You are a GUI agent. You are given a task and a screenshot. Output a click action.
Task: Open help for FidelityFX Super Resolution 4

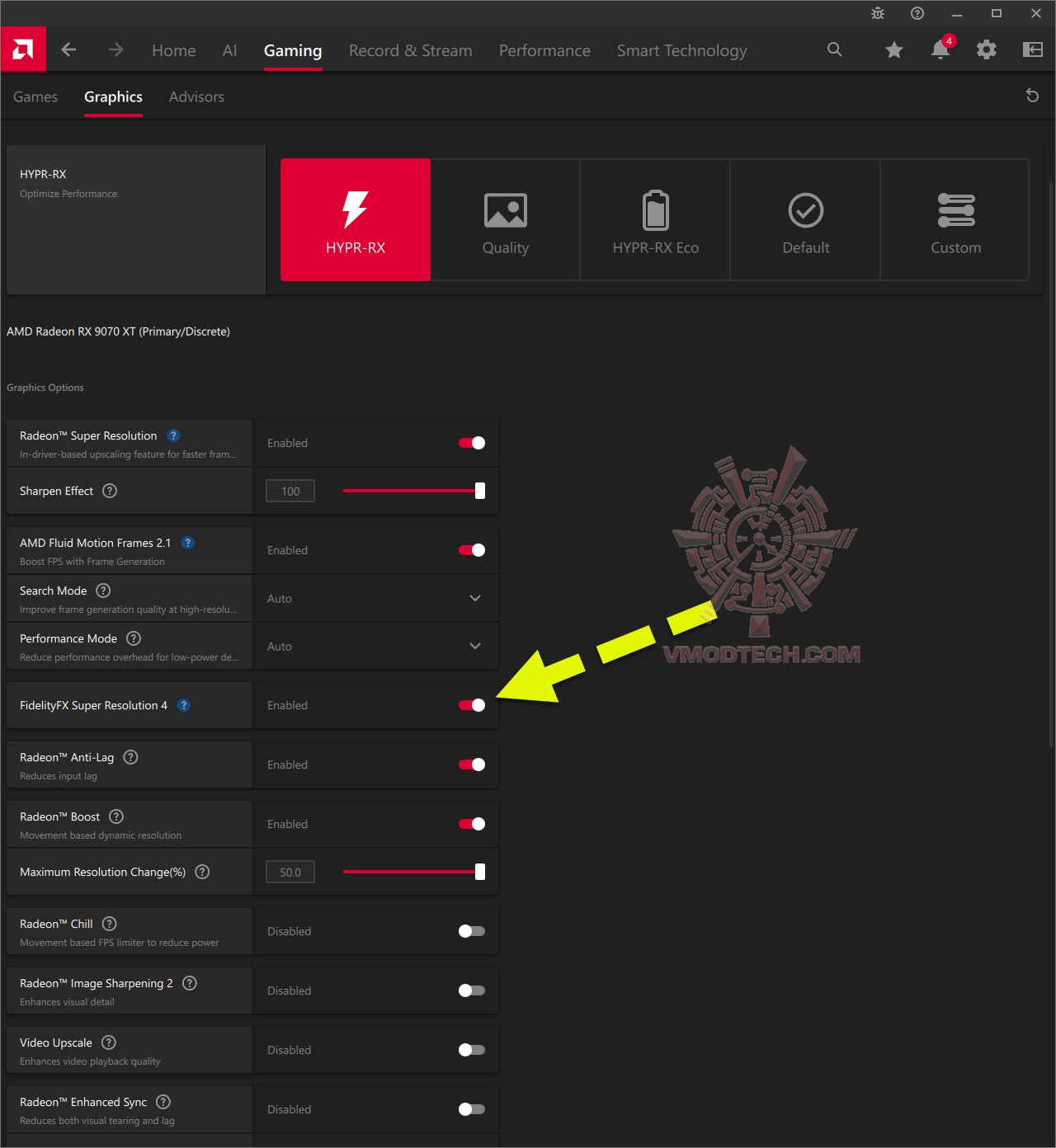pos(184,705)
